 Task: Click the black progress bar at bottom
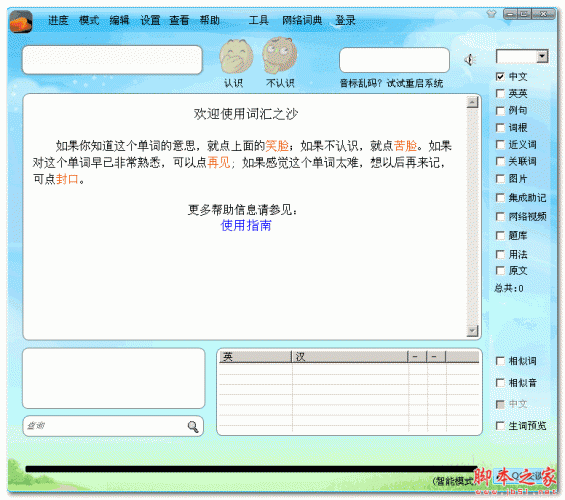pos(251,469)
